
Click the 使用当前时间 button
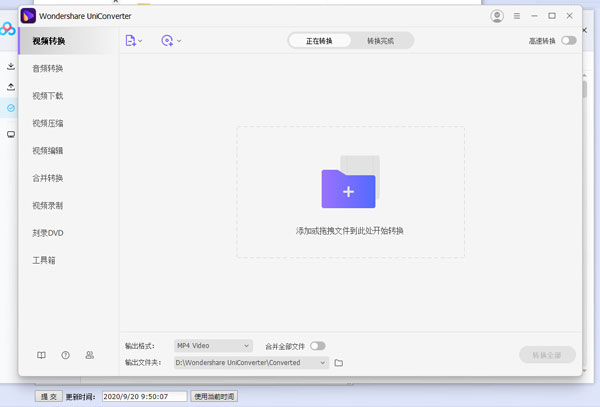(x=214, y=397)
